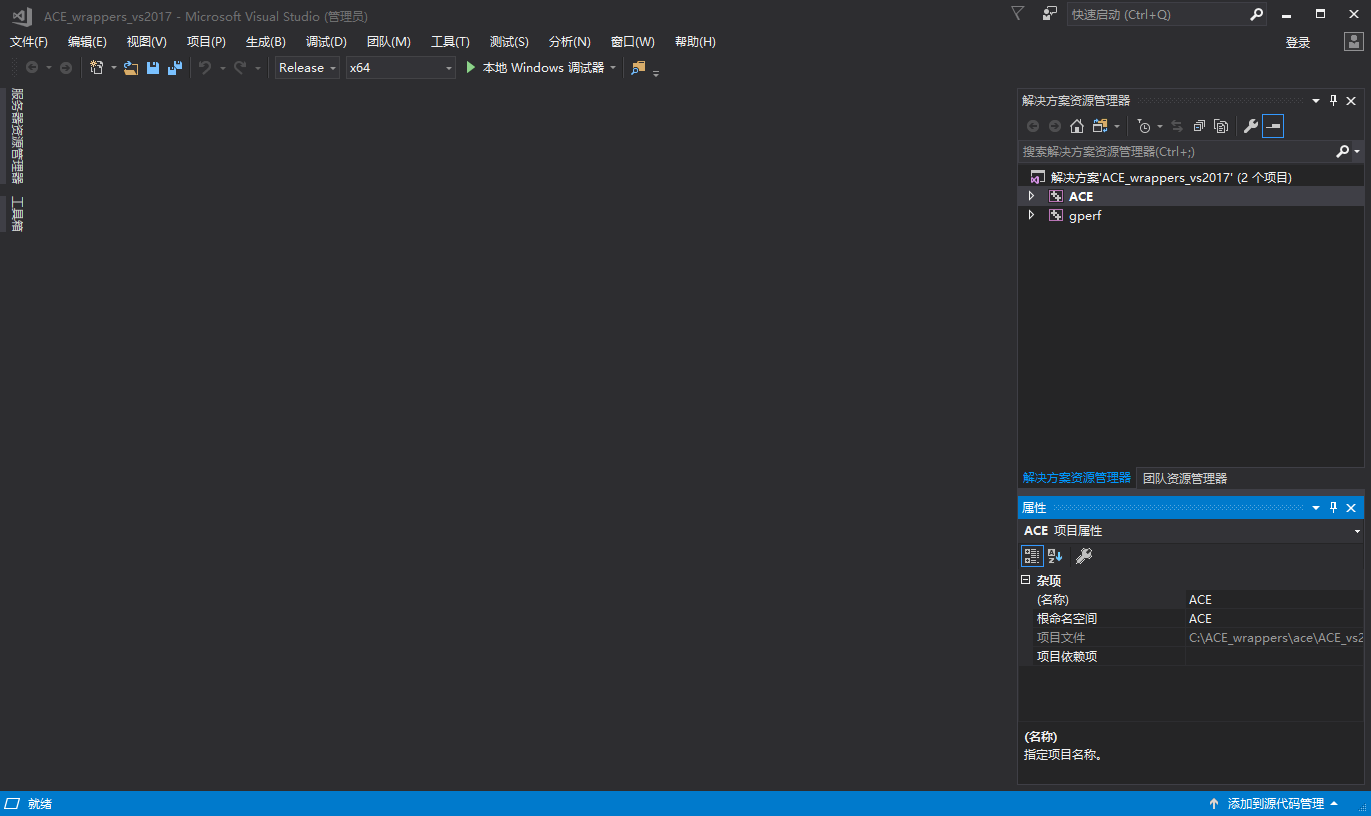This screenshot has height=816, width=1371.
Task: Open the 文件(F) menu
Action: [29, 42]
